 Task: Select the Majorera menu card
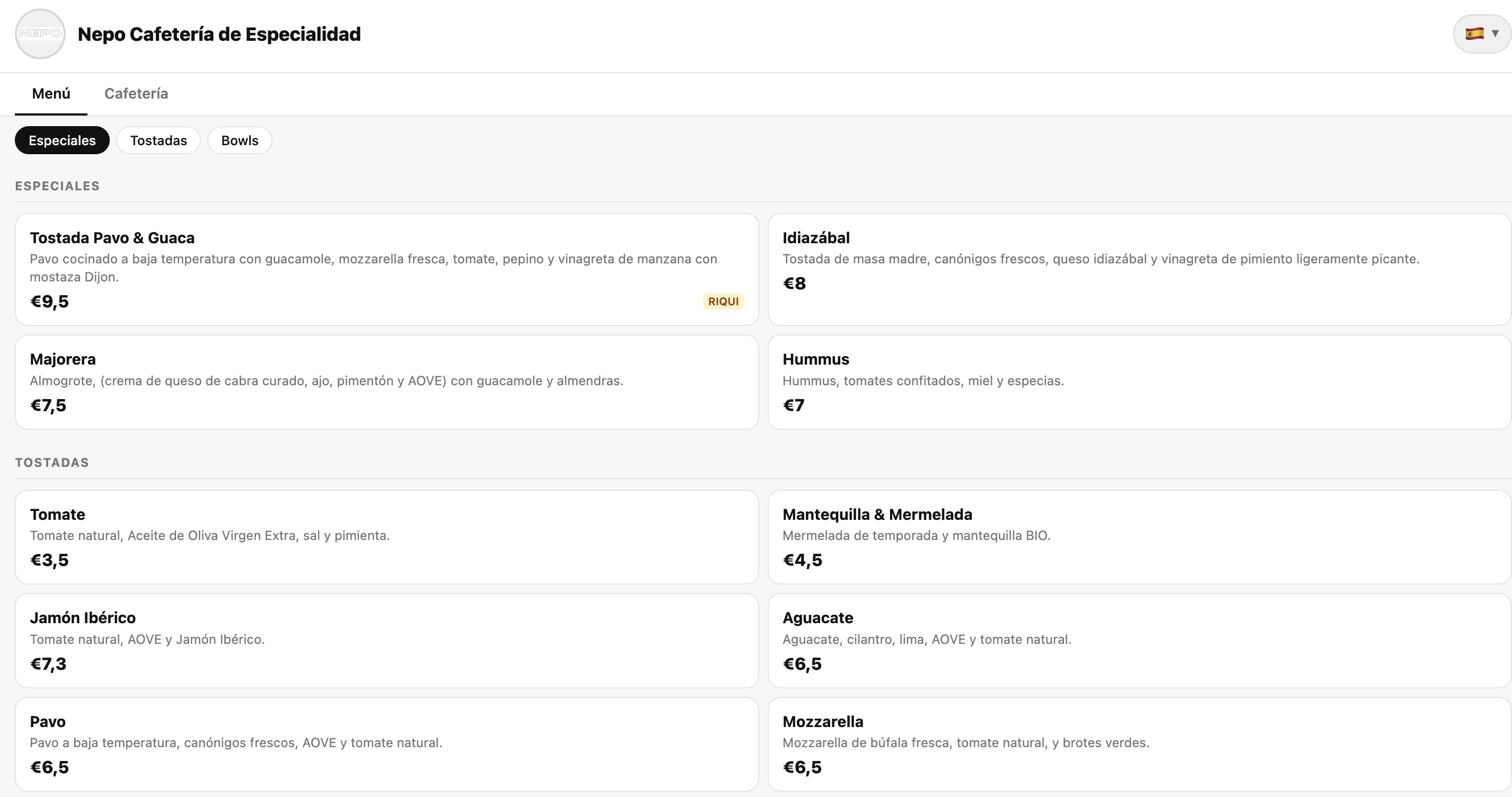point(386,382)
